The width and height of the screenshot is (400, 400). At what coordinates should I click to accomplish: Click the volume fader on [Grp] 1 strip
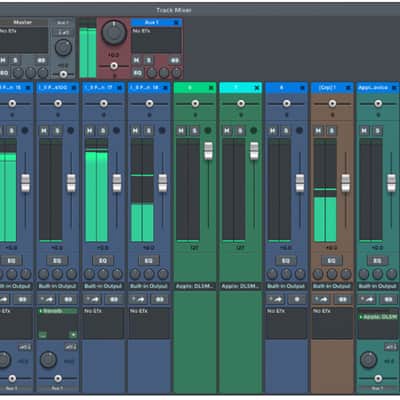(x=346, y=183)
